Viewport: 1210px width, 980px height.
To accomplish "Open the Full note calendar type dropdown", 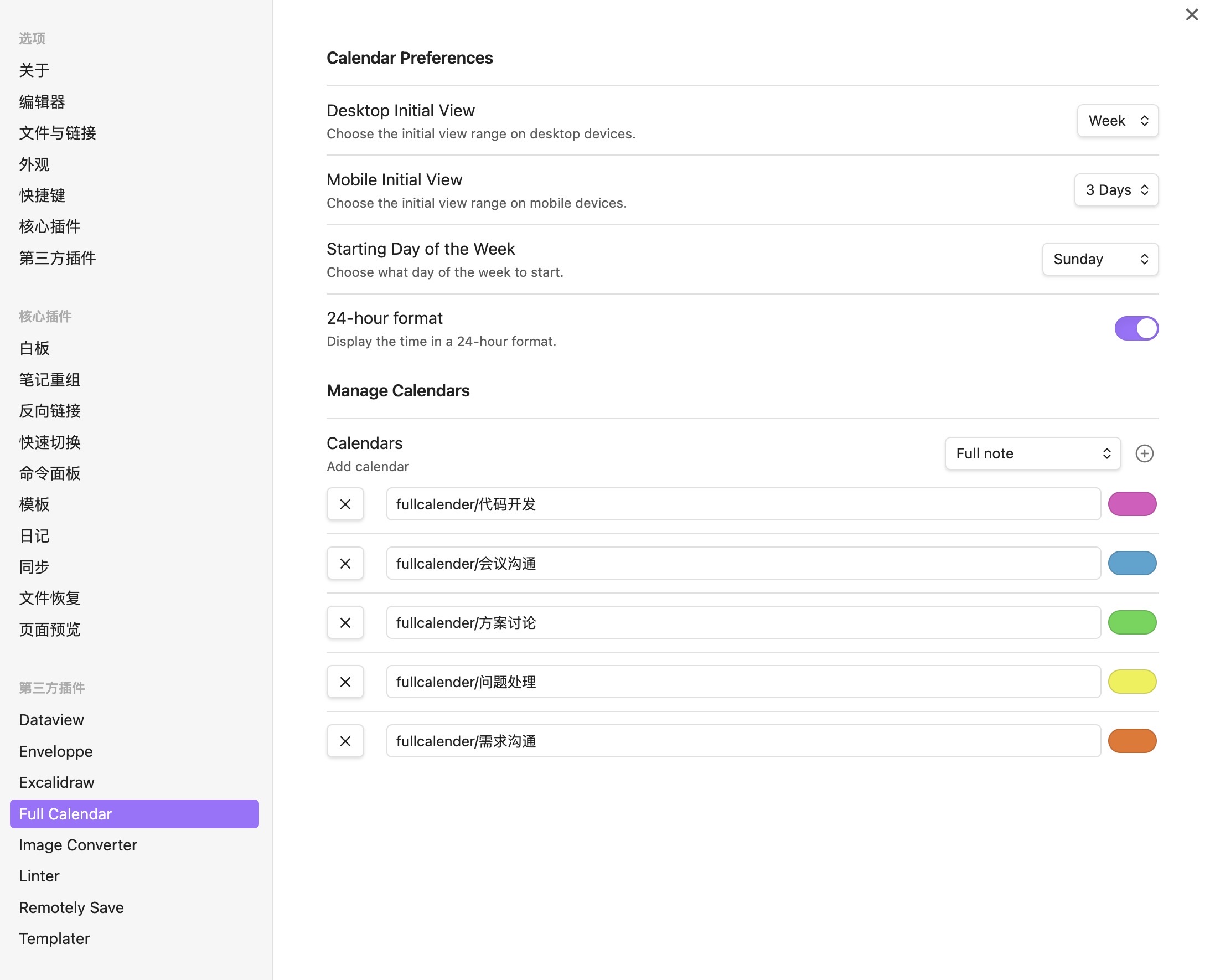I will [1032, 453].
